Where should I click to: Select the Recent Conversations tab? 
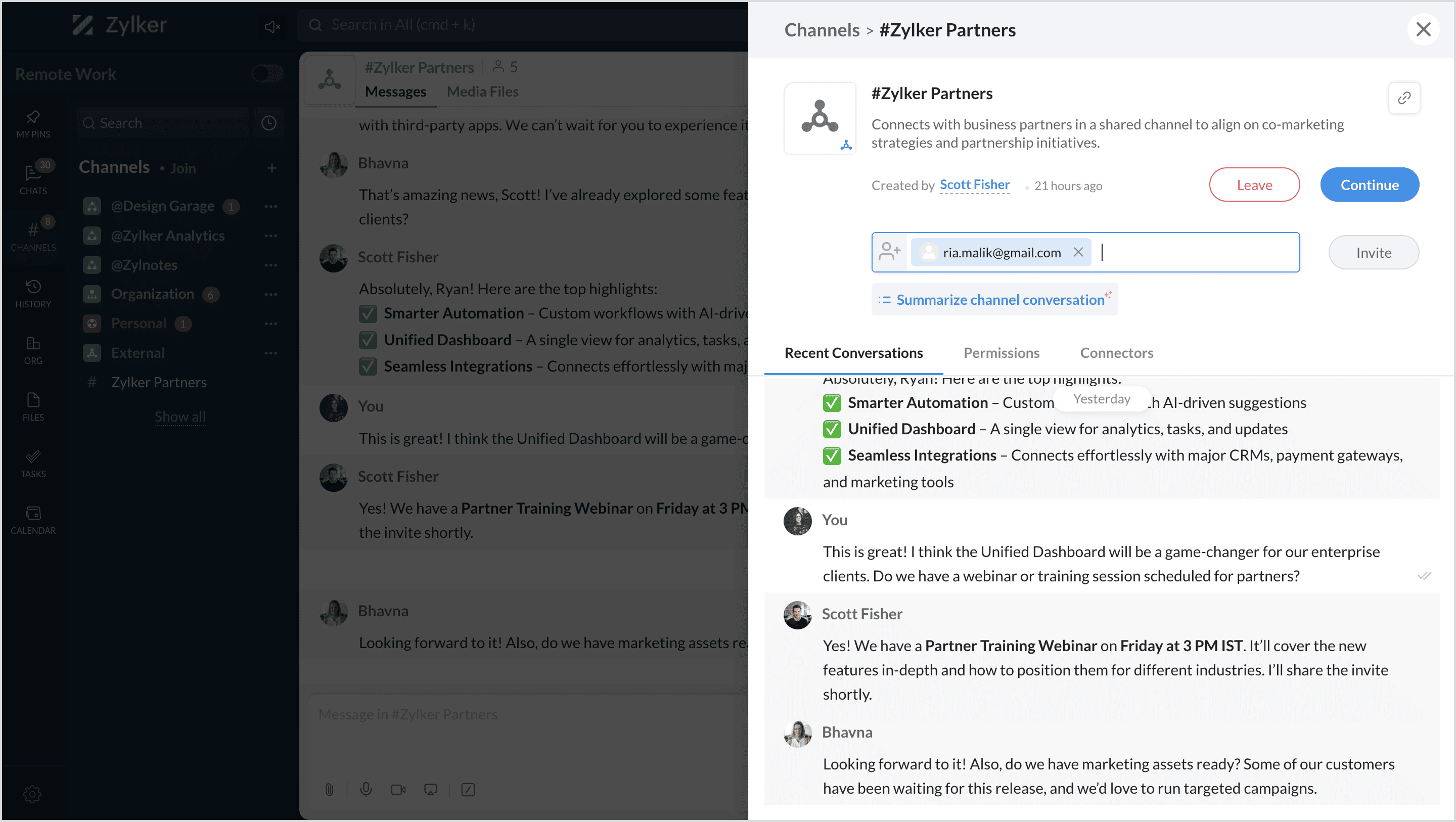(x=853, y=353)
